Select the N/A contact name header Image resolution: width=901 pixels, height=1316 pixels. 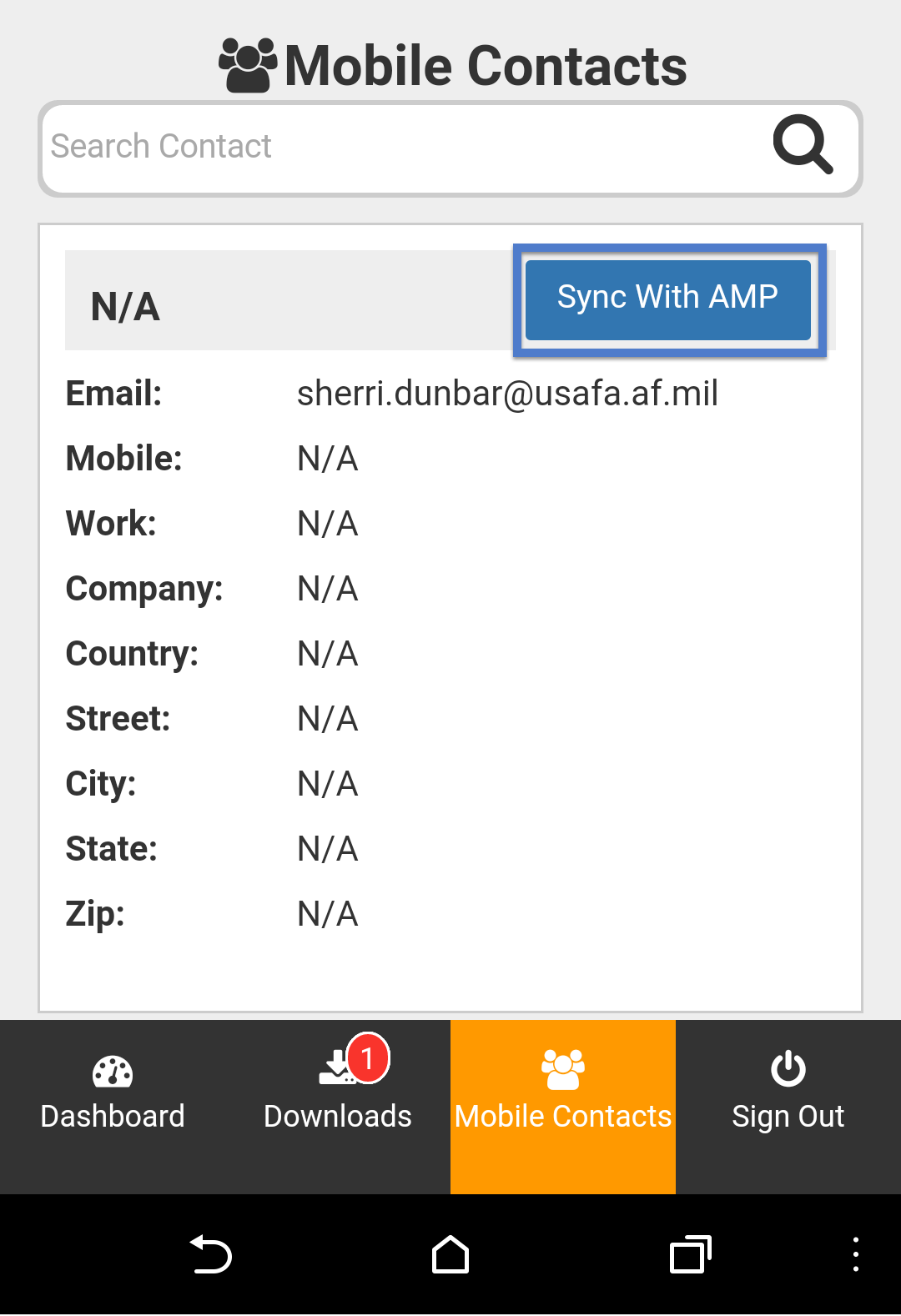(125, 307)
